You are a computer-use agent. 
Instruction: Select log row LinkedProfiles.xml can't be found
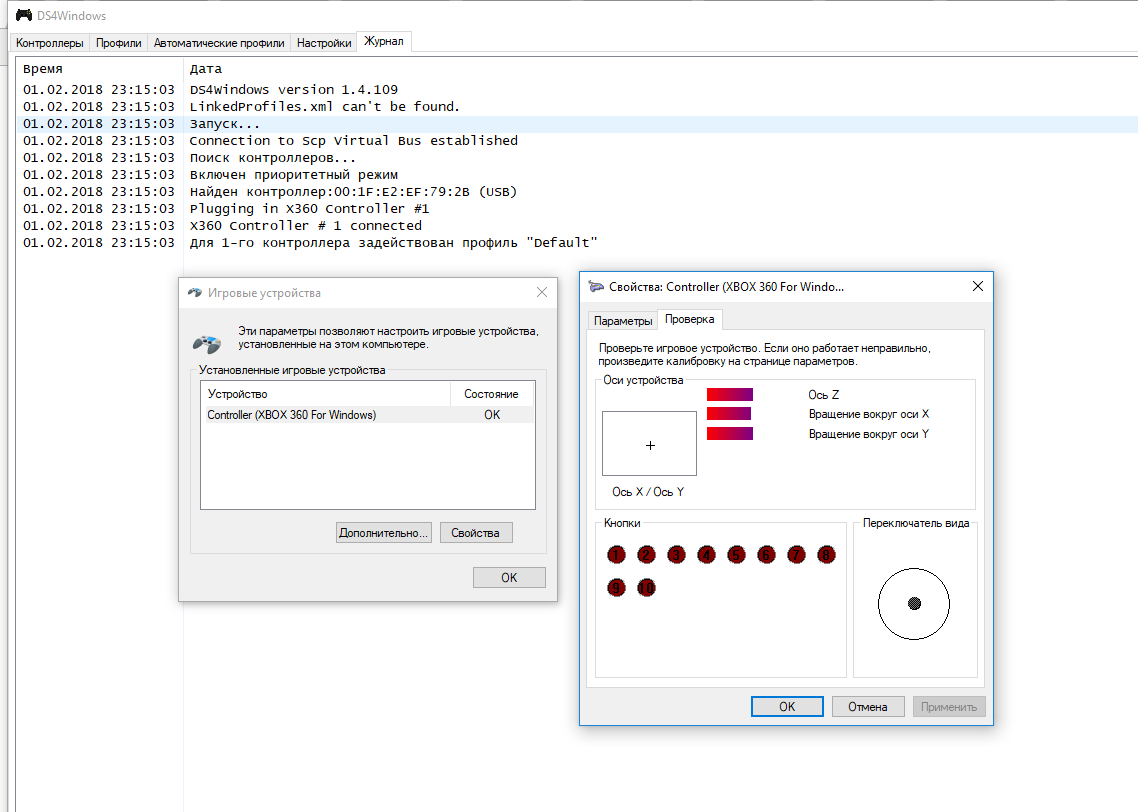[x=577, y=107]
